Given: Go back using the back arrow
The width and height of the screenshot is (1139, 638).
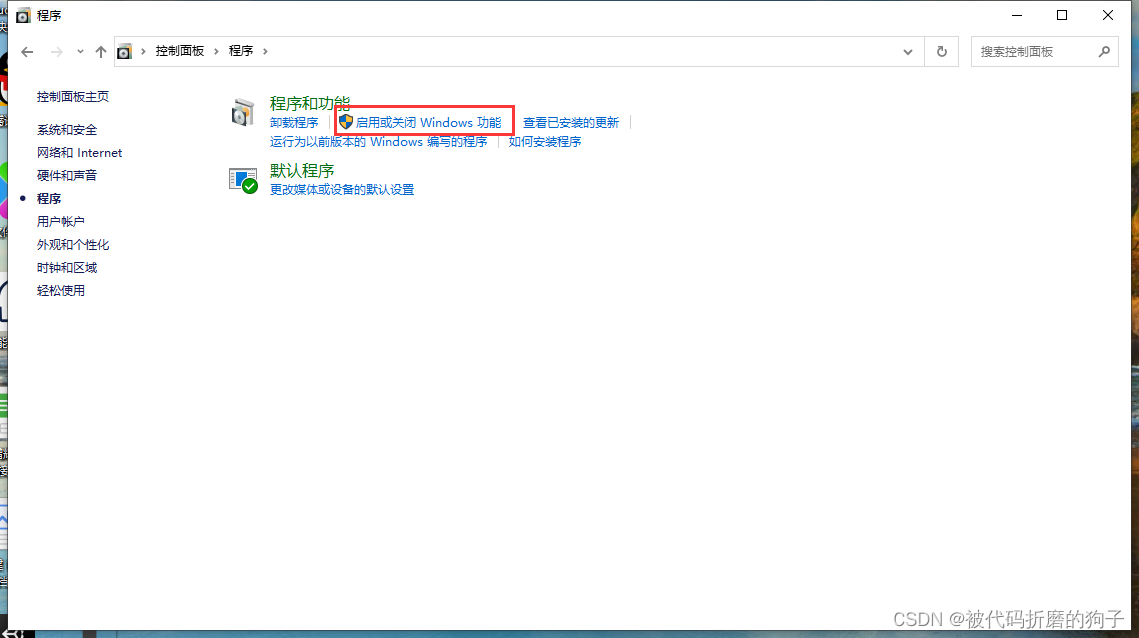Looking at the screenshot, I should [27, 52].
